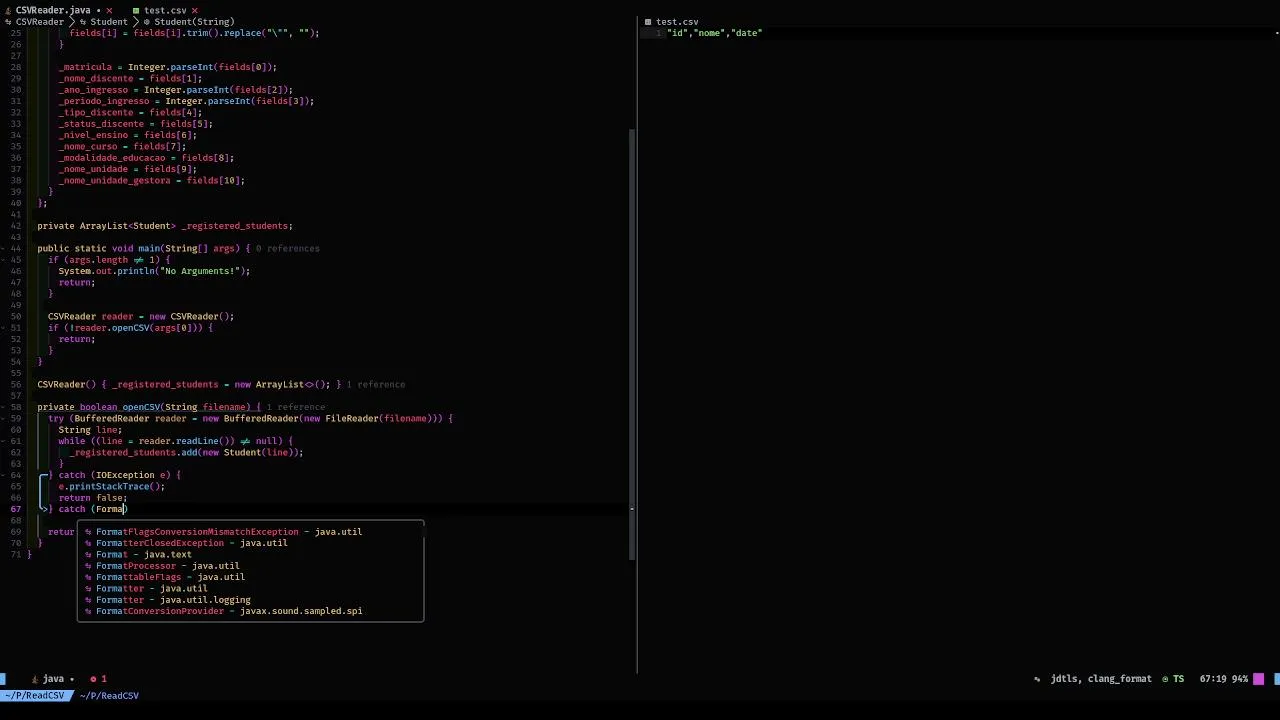Close the test.csv tab

point(193,10)
